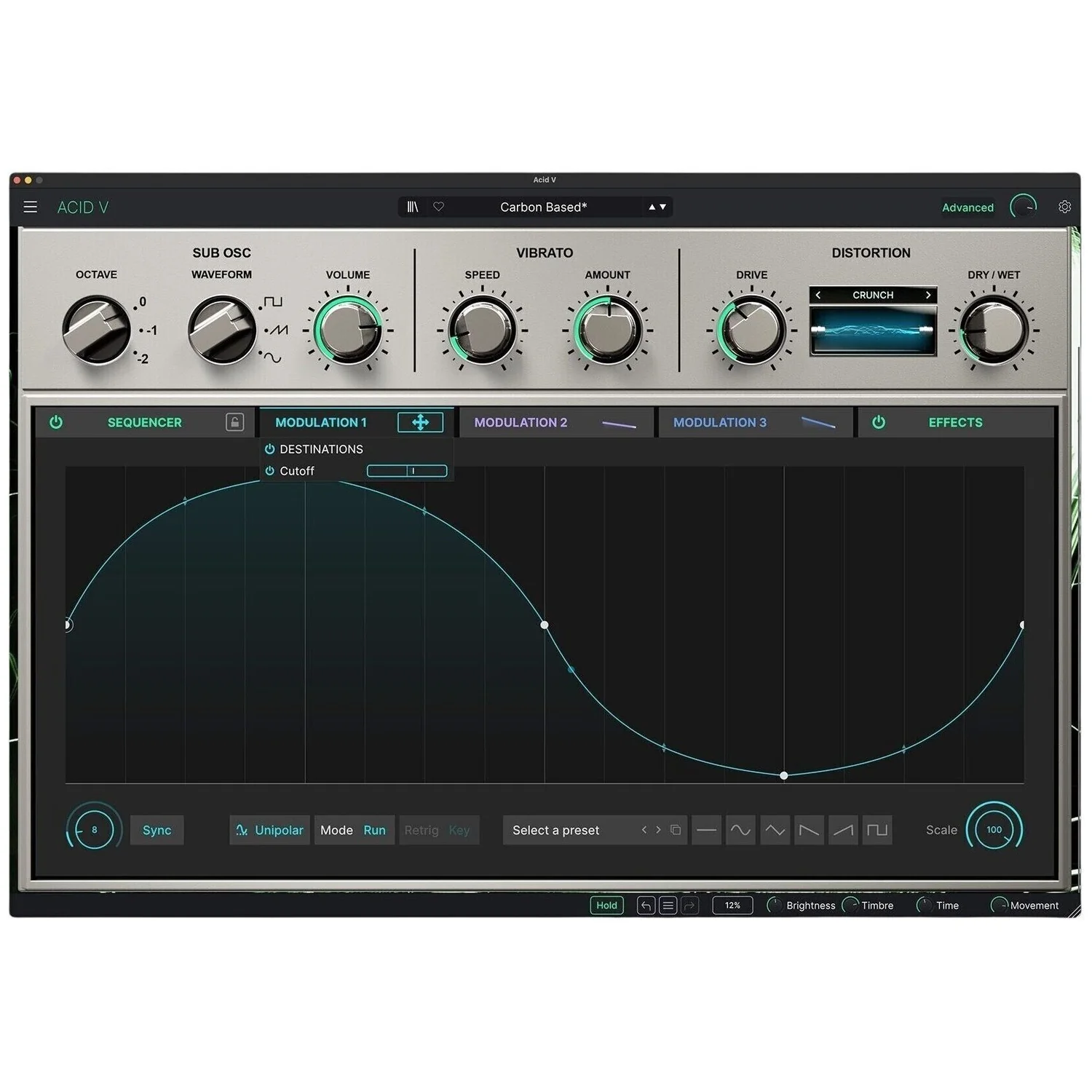
Task: Disable the Cutoff destination
Action: 269,471
